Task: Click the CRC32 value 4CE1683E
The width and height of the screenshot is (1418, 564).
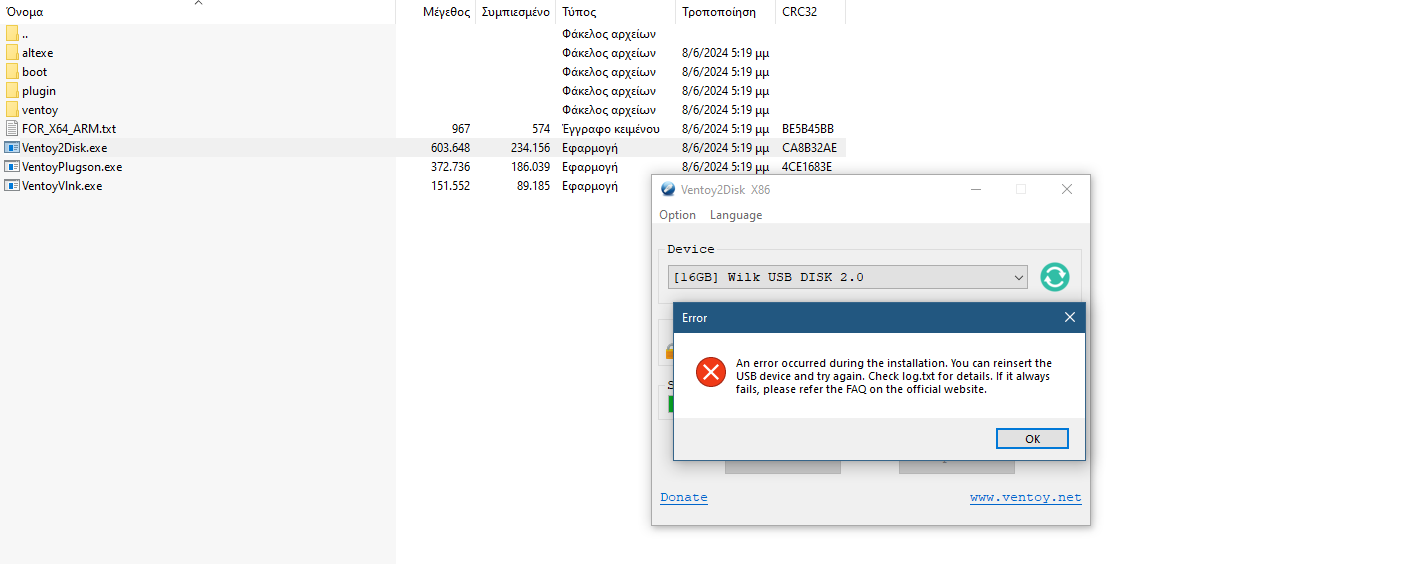Action: [807, 167]
